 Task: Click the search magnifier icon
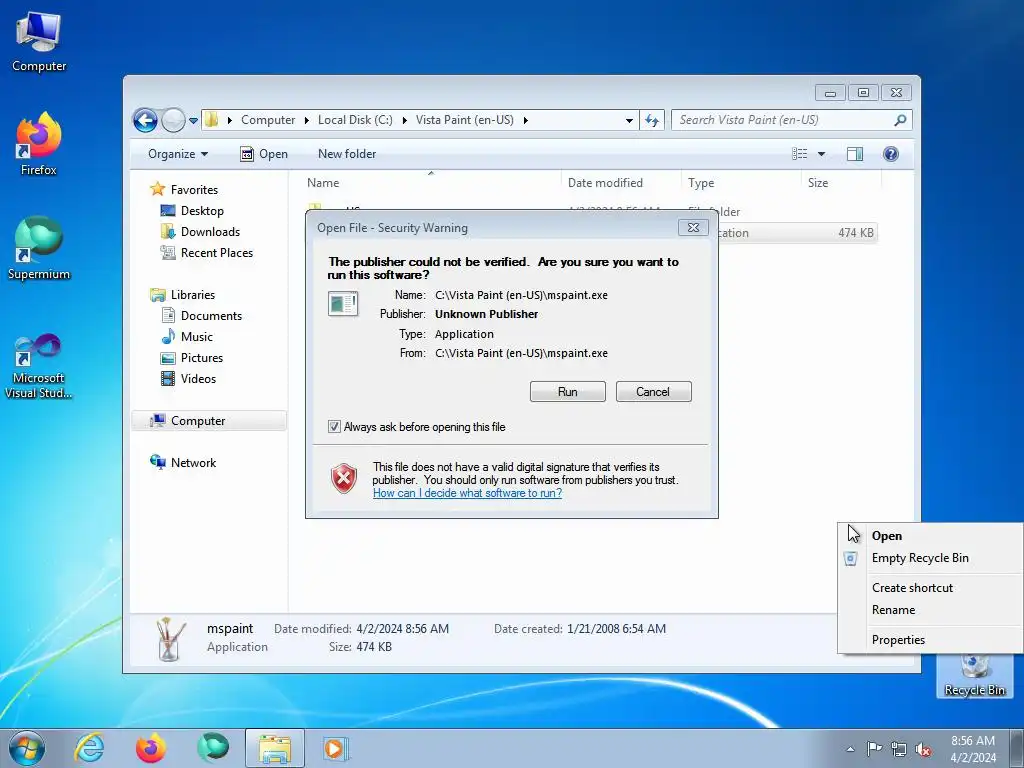pyautogui.click(x=900, y=120)
